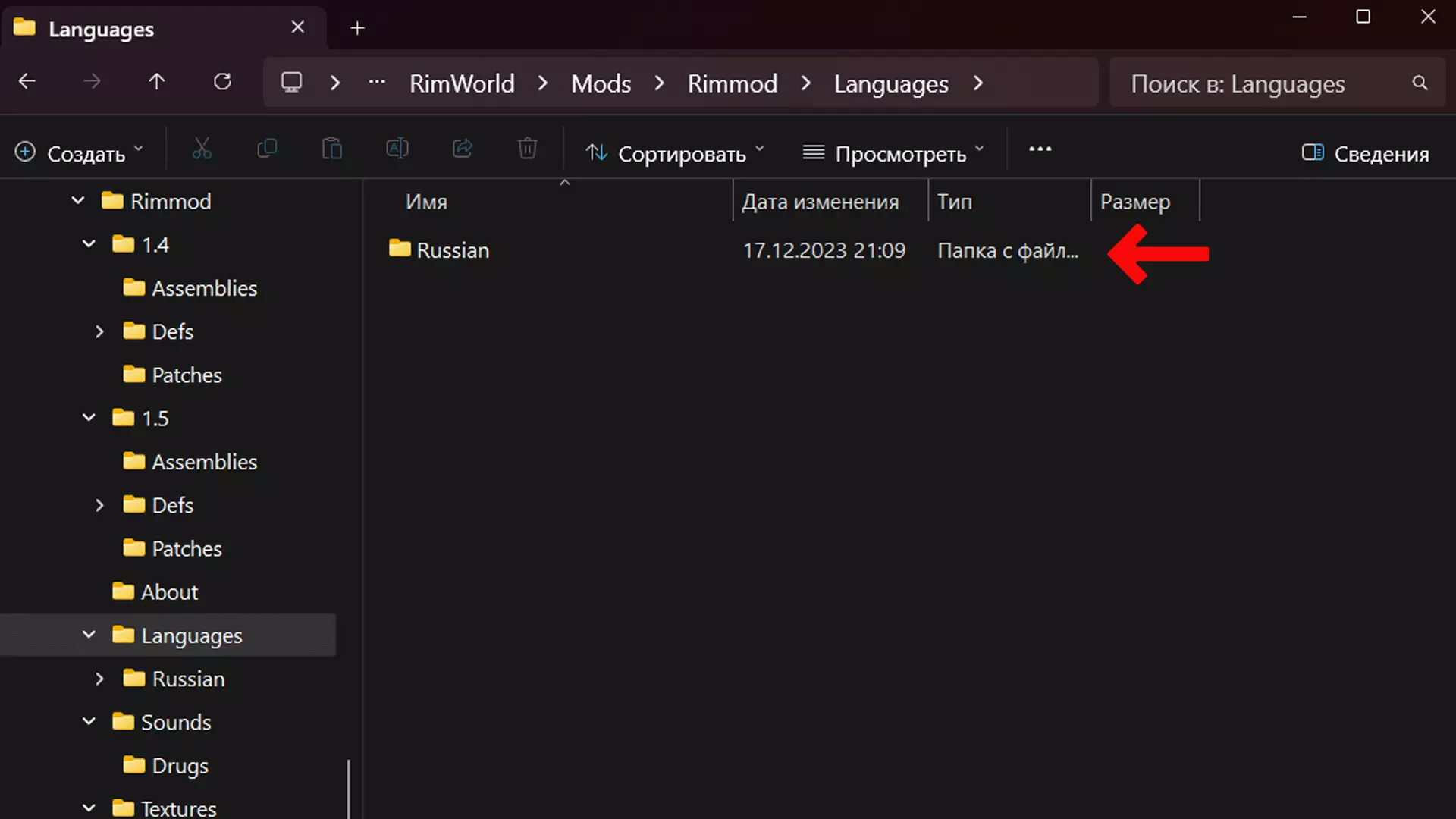The image size is (1456, 819).
Task: Refresh the current folder view
Action: [222, 82]
